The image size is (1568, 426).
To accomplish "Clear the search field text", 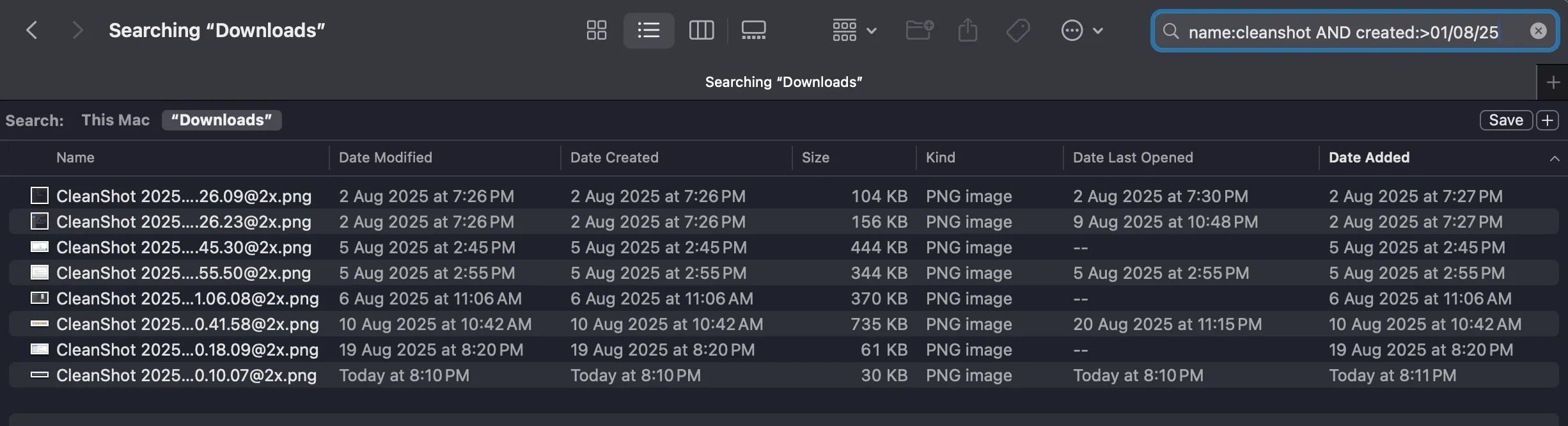I will coord(1538,31).
